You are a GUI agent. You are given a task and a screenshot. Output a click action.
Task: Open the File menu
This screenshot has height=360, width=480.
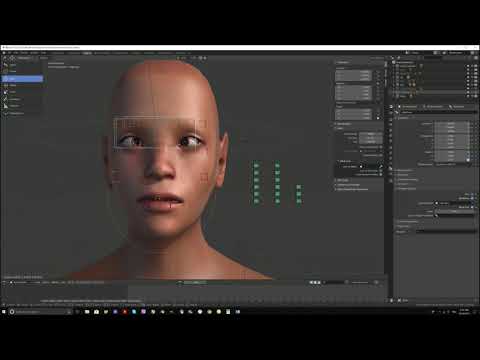[x=10, y=53]
